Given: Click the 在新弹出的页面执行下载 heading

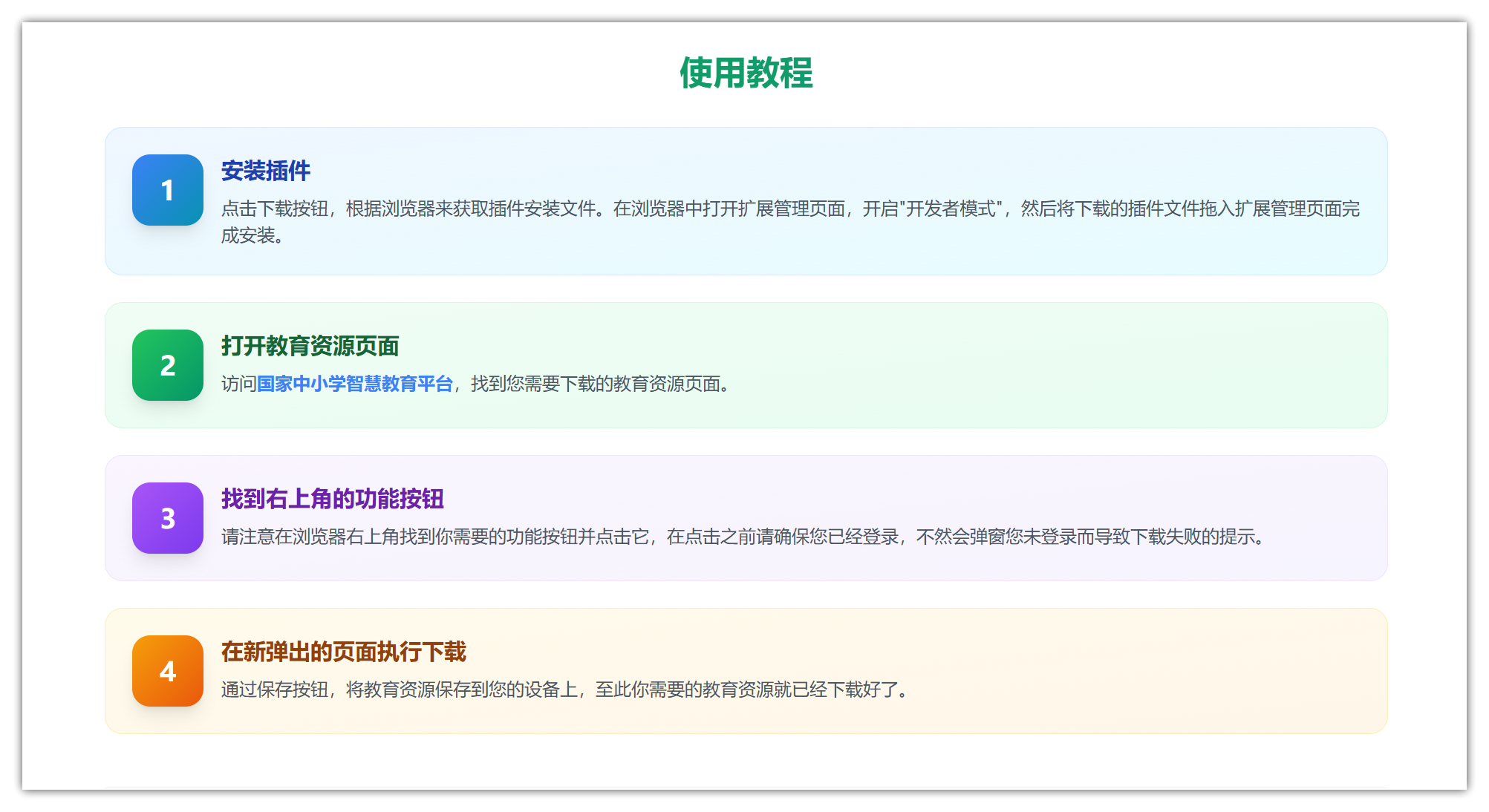Looking at the screenshot, I should pyautogui.click(x=343, y=652).
